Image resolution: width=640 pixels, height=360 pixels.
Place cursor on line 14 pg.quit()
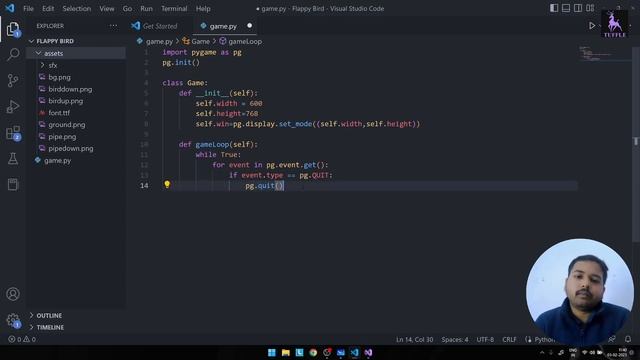point(264,186)
